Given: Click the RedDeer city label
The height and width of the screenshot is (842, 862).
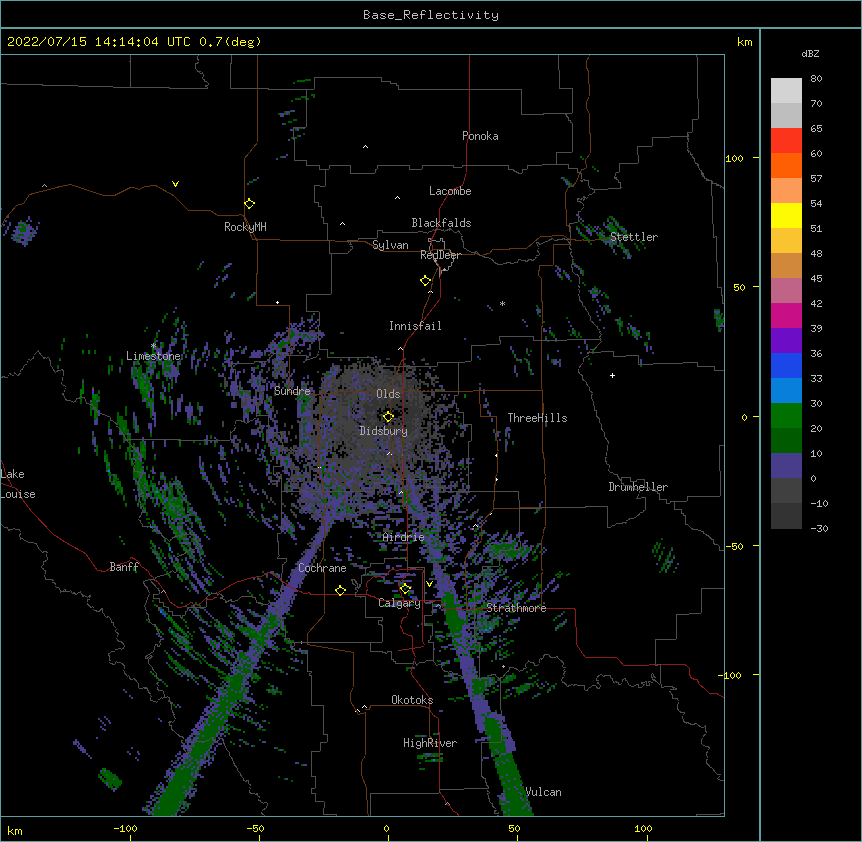Looking at the screenshot, I should pyautogui.click(x=440, y=255).
